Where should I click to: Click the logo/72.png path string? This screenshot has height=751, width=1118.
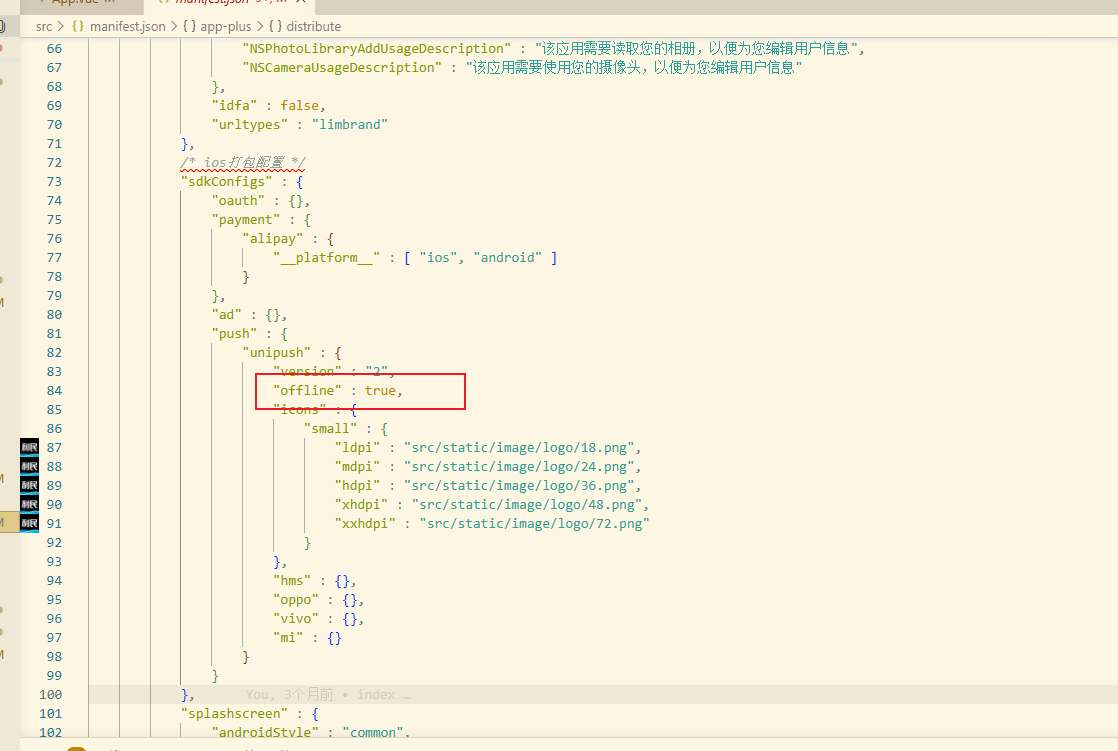coord(534,523)
